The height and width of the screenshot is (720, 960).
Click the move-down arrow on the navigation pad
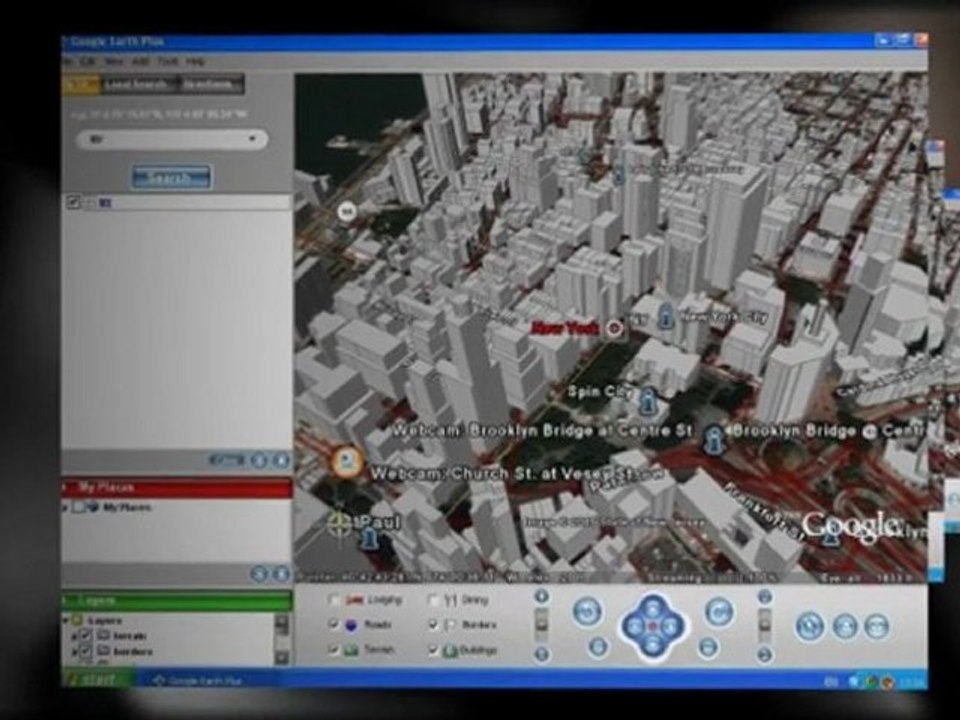point(653,644)
